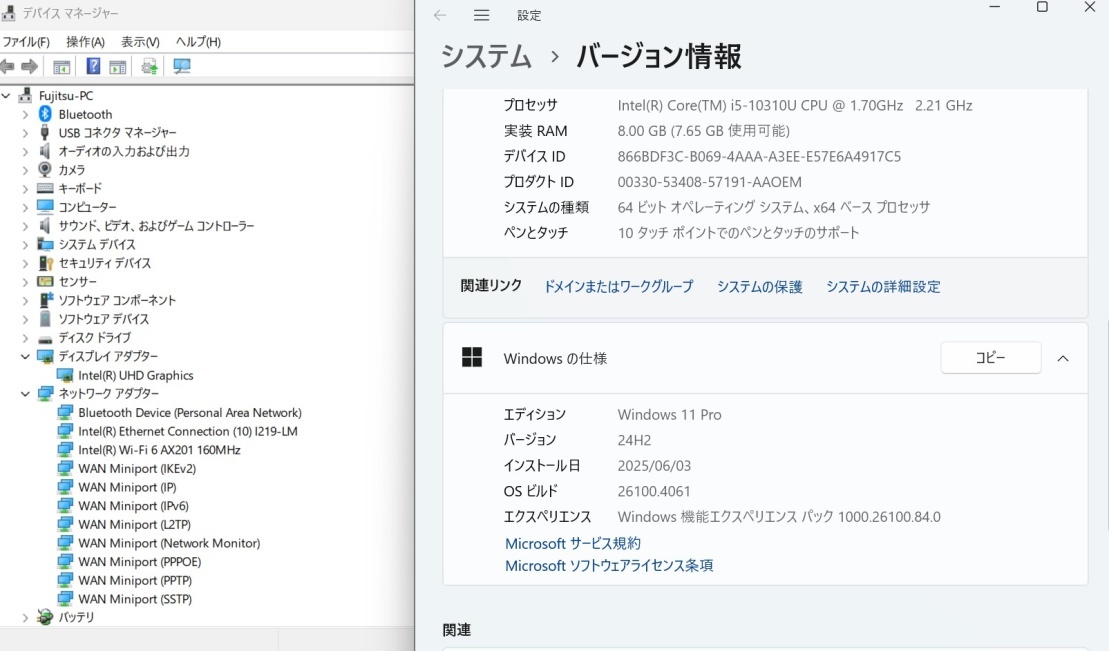This screenshot has width=1109, height=651.
Task: Open the 表示(V) menu
Action: pos(140,42)
